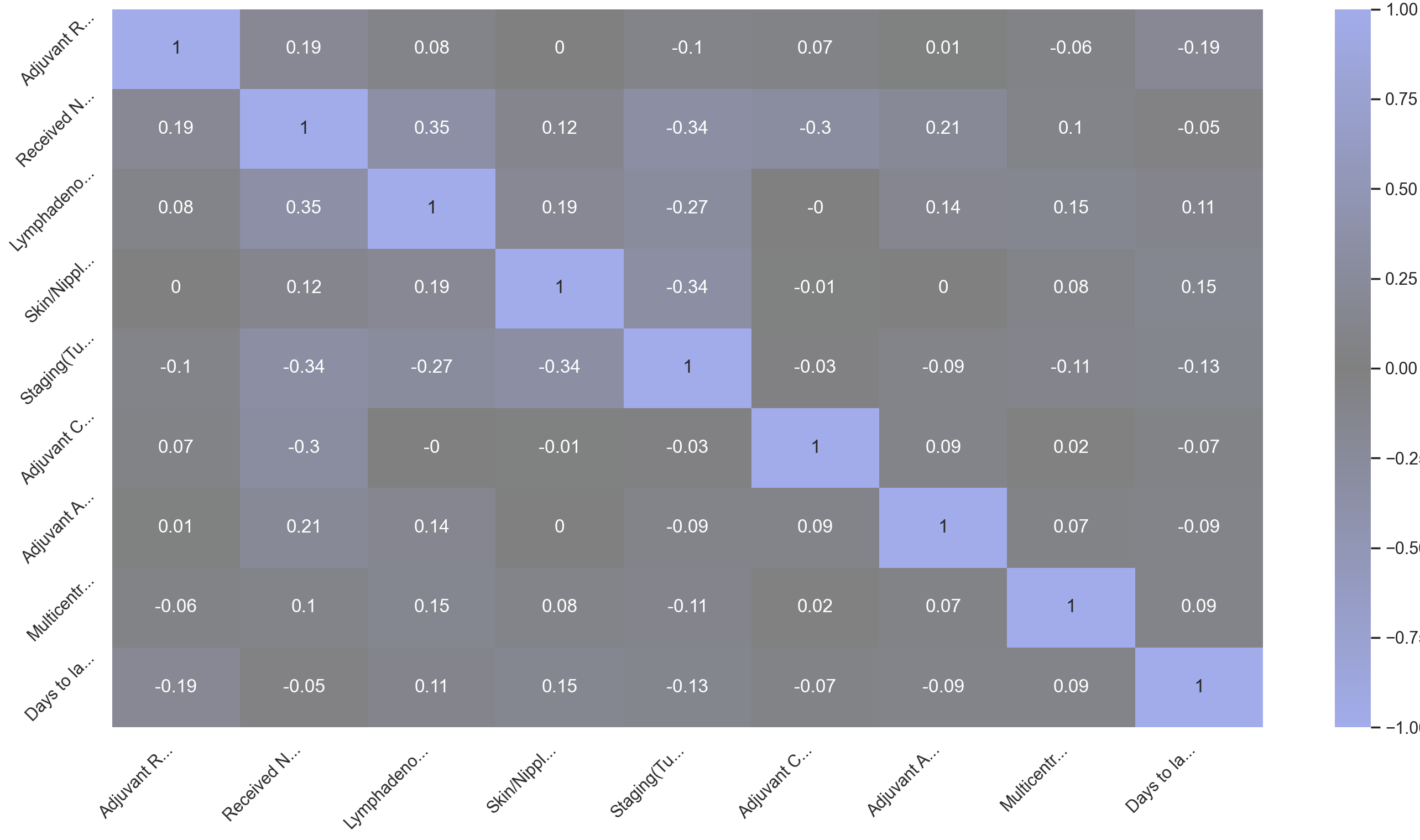Click the 0.35 cell in the Lymphadeno row
The width and height of the screenshot is (1420, 840).
pyautogui.click(x=304, y=207)
